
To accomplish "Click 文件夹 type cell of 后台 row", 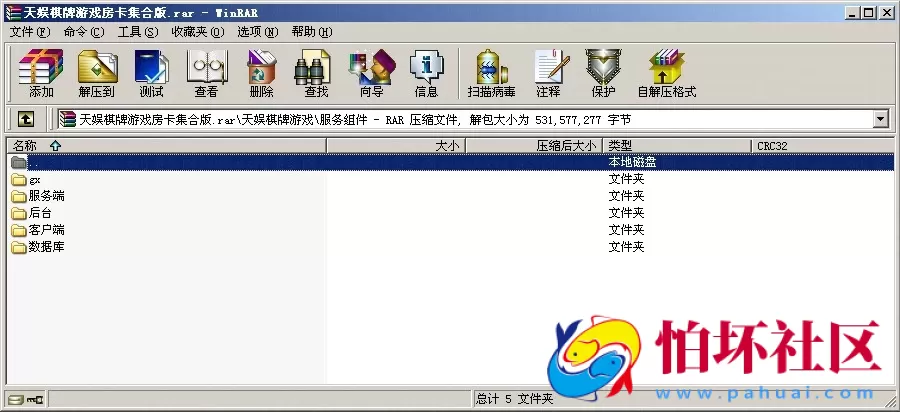I will 626,213.
